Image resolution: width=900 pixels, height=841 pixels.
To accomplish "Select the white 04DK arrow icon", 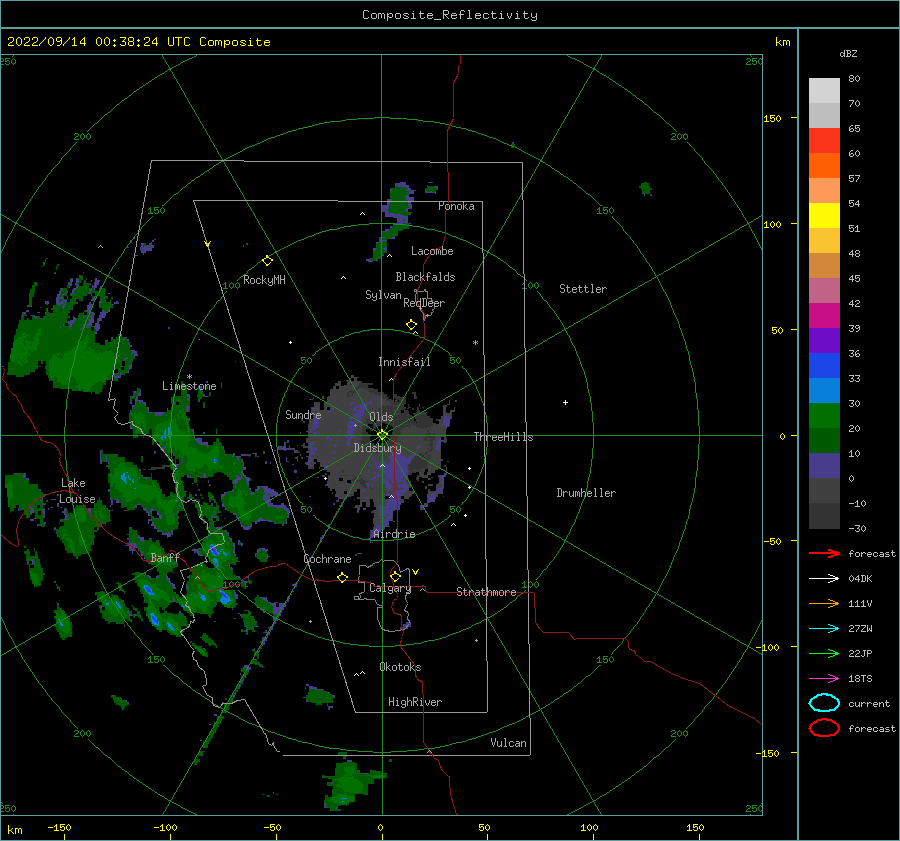I will pyautogui.click(x=824, y=578).
